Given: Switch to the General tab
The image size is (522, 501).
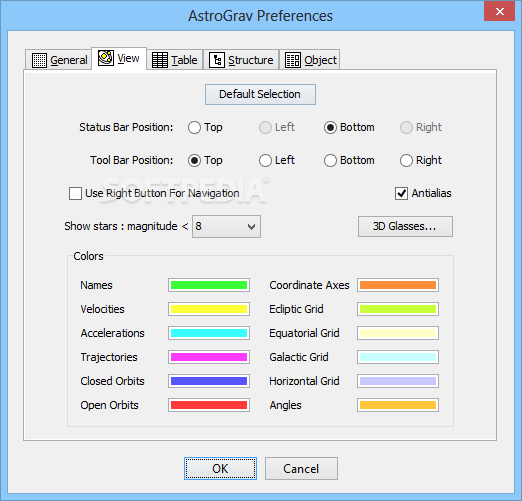Looking at the screenshot, I should pos(59,60).
